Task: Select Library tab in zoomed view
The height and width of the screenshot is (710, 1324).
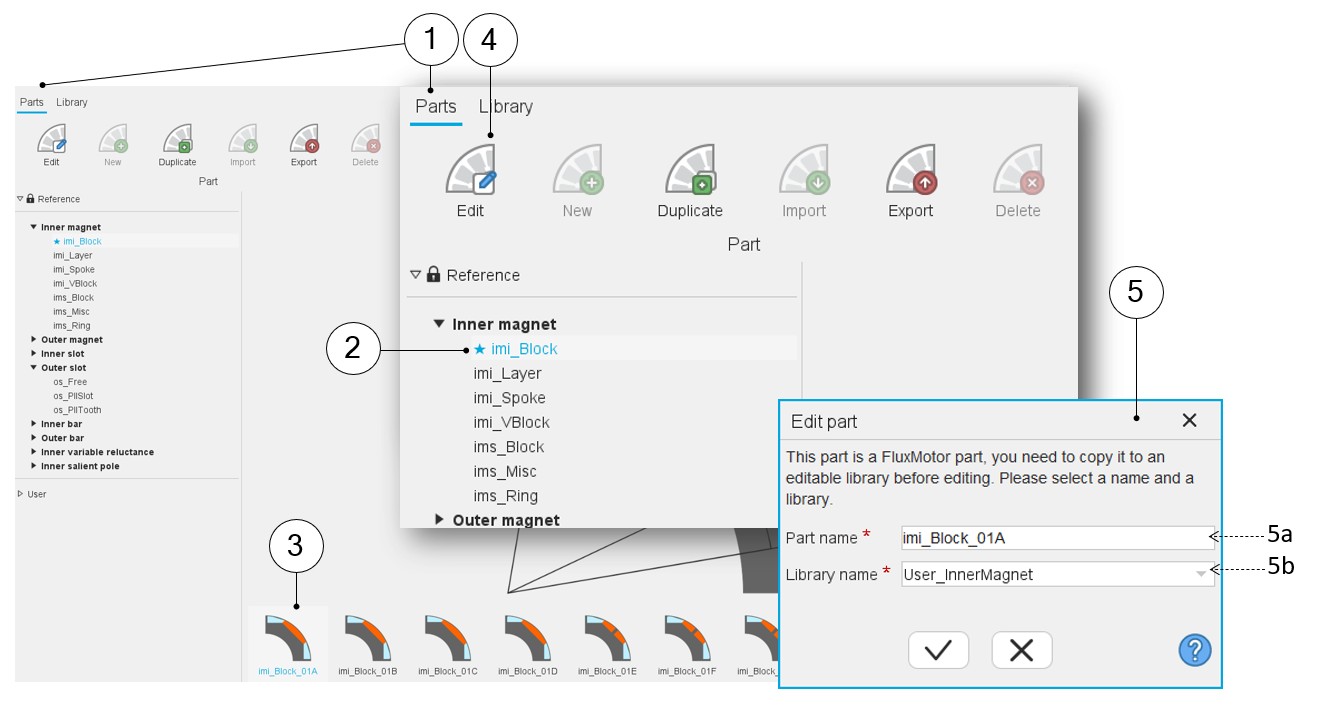Action: tap(506, 106)
